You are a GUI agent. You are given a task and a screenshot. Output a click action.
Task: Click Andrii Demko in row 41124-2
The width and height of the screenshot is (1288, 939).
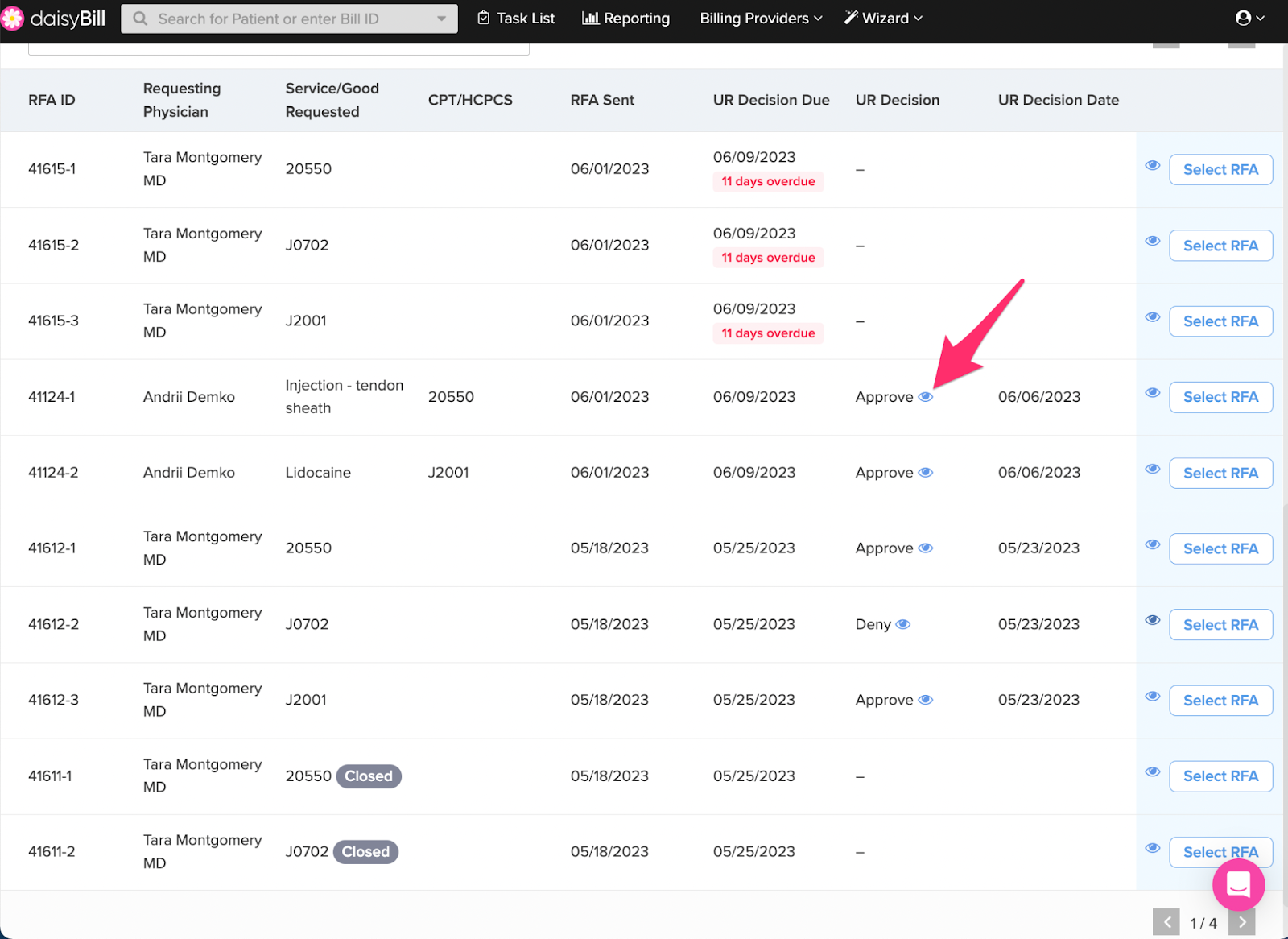click(189, 473)
